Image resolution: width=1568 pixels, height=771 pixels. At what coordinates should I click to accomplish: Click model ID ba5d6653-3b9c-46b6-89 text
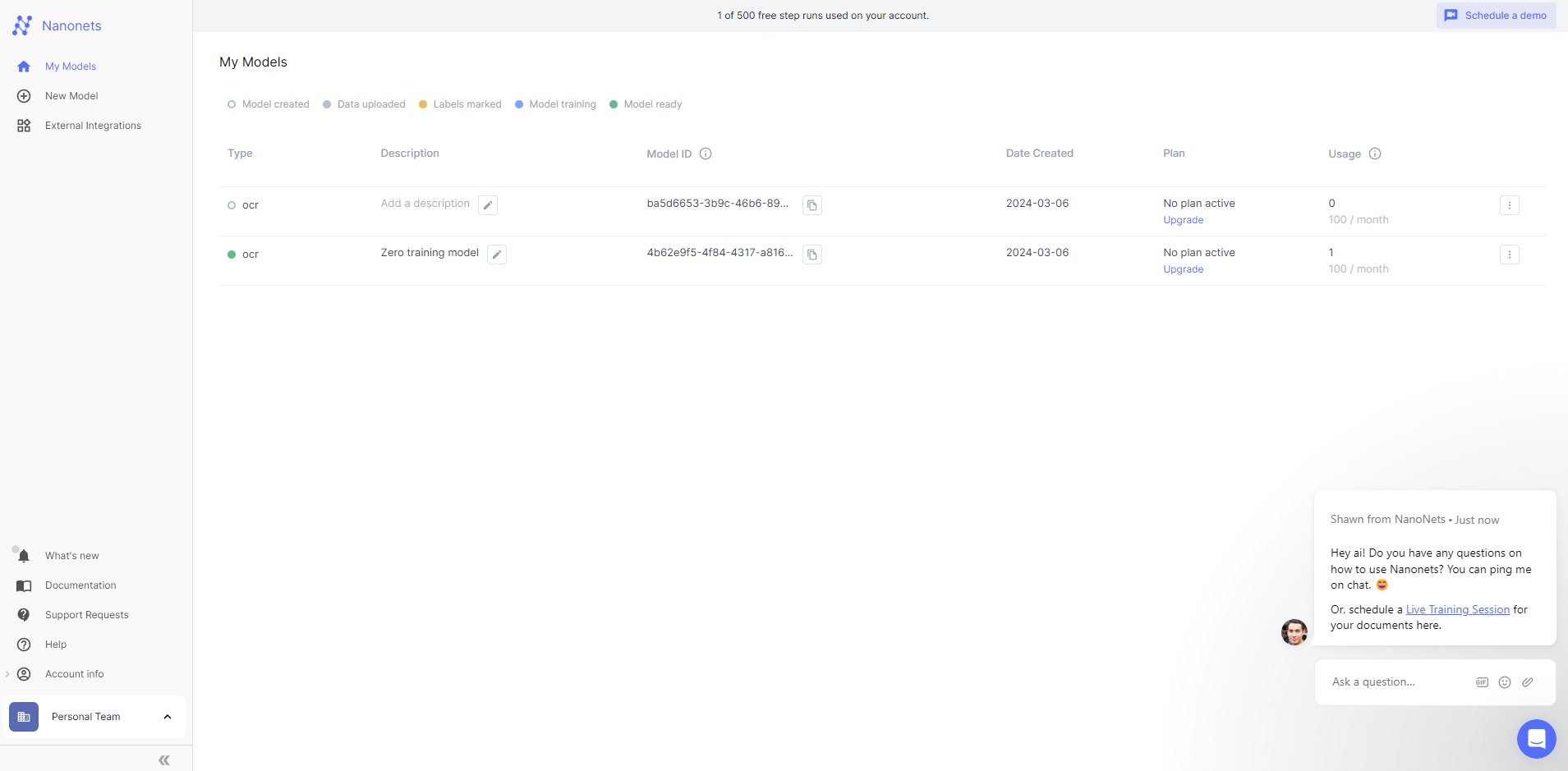pos(717,204)
